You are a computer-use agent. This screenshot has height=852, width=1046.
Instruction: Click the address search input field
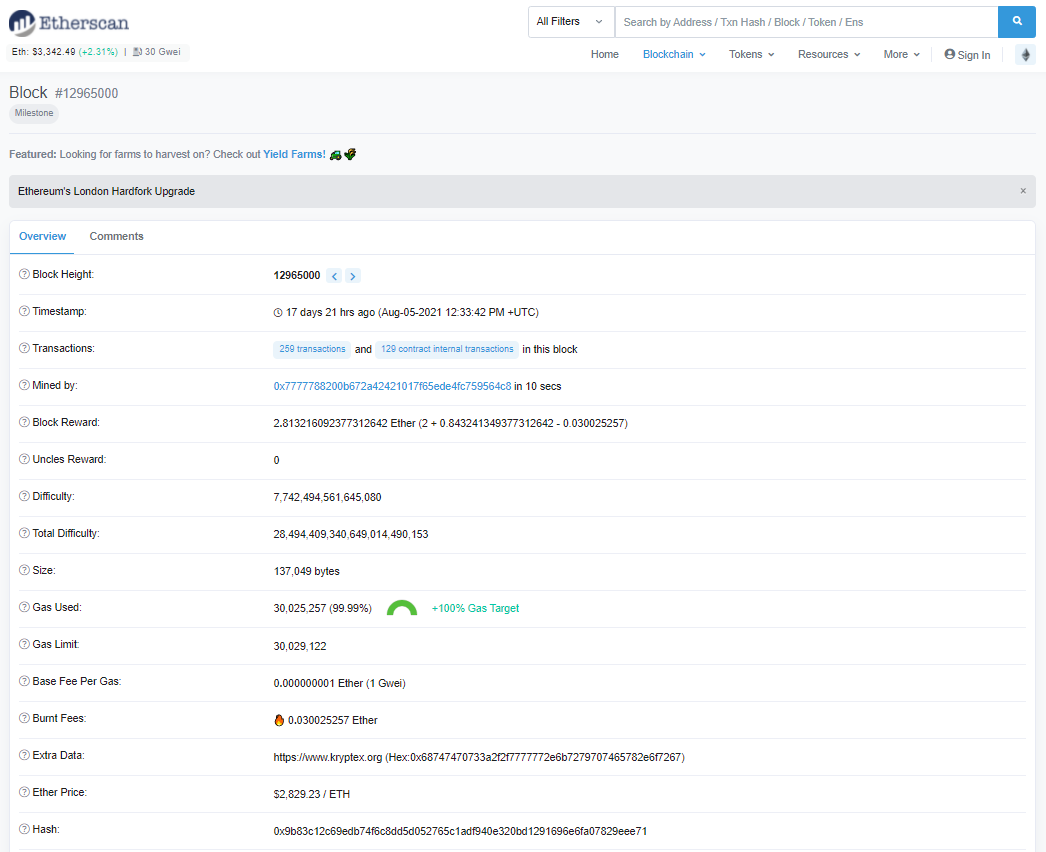(x=805, y=21)
